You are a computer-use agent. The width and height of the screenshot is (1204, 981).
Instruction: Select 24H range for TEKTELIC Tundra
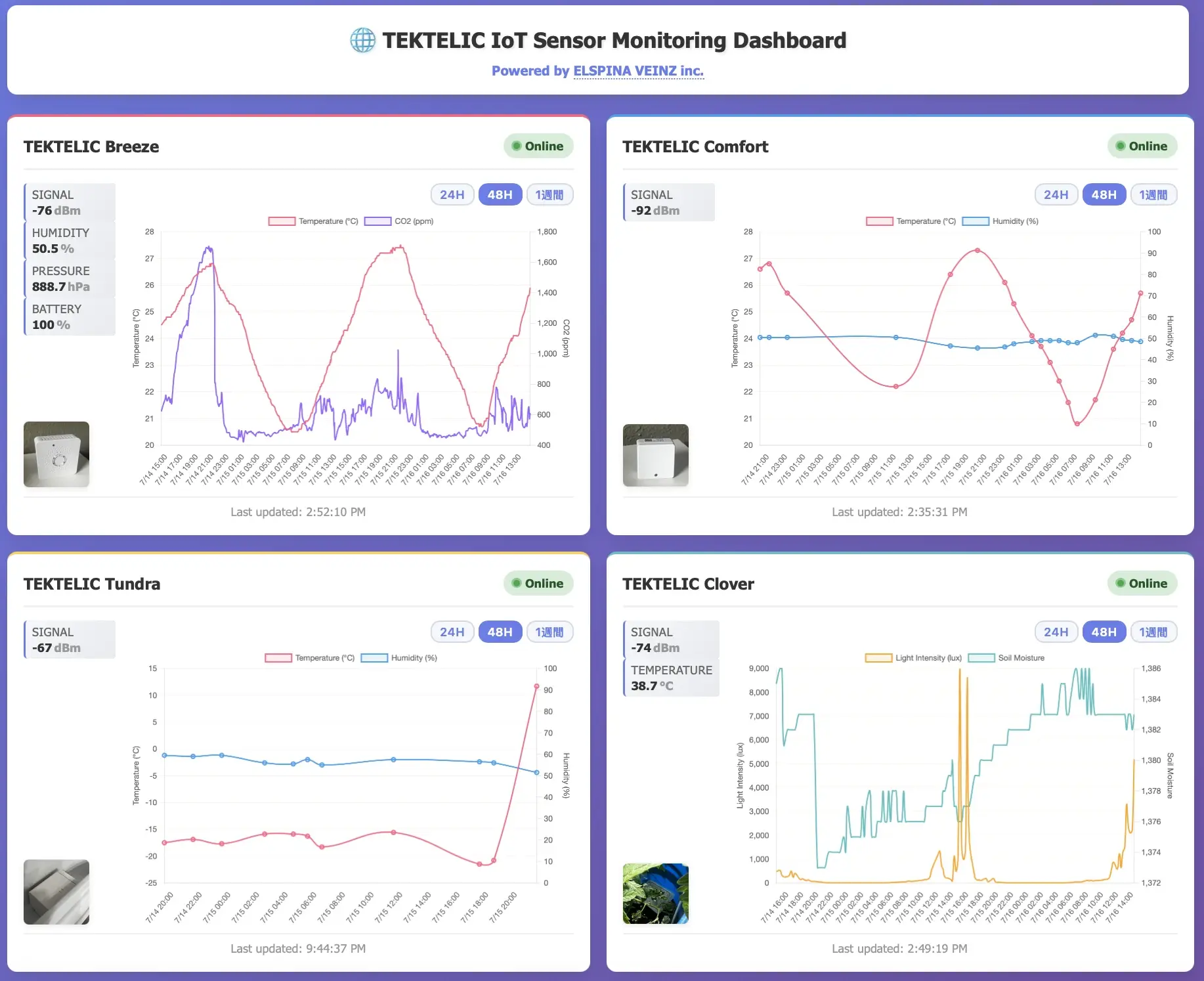pyautogui.click(x=452, y=632)
